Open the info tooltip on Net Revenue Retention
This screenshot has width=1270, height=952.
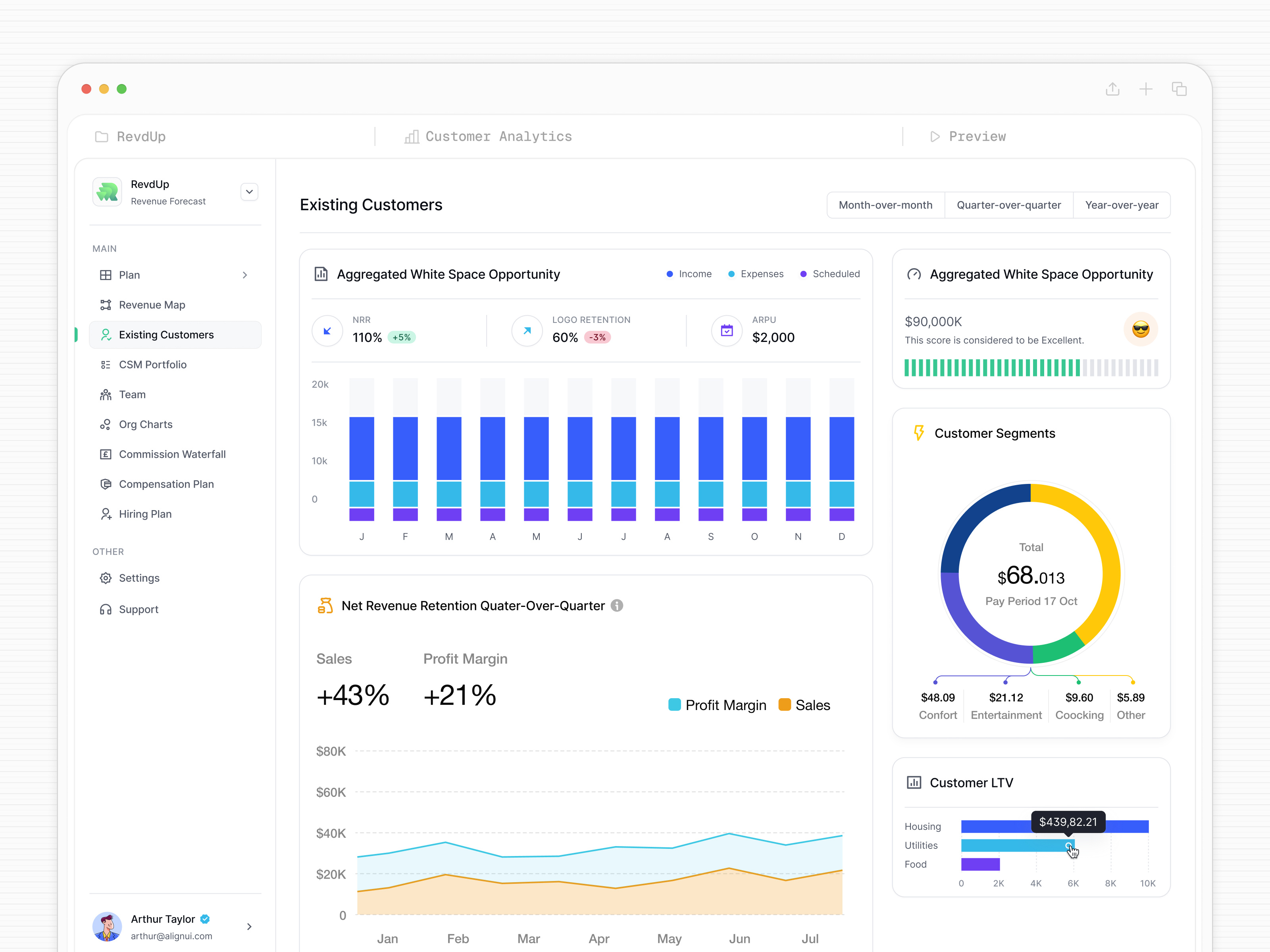click(617, 606)
